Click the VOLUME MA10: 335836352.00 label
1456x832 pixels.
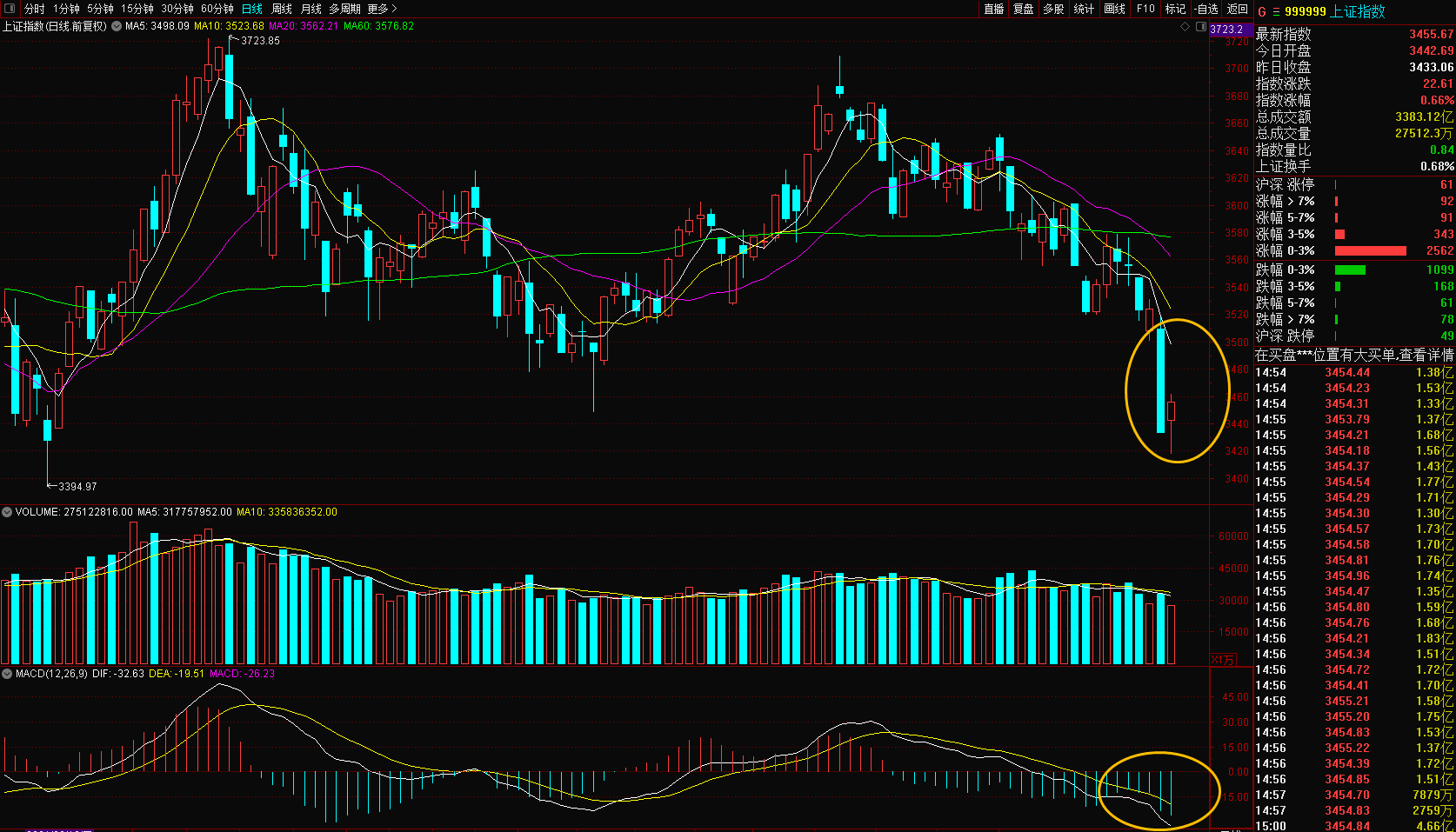[287, 512]
